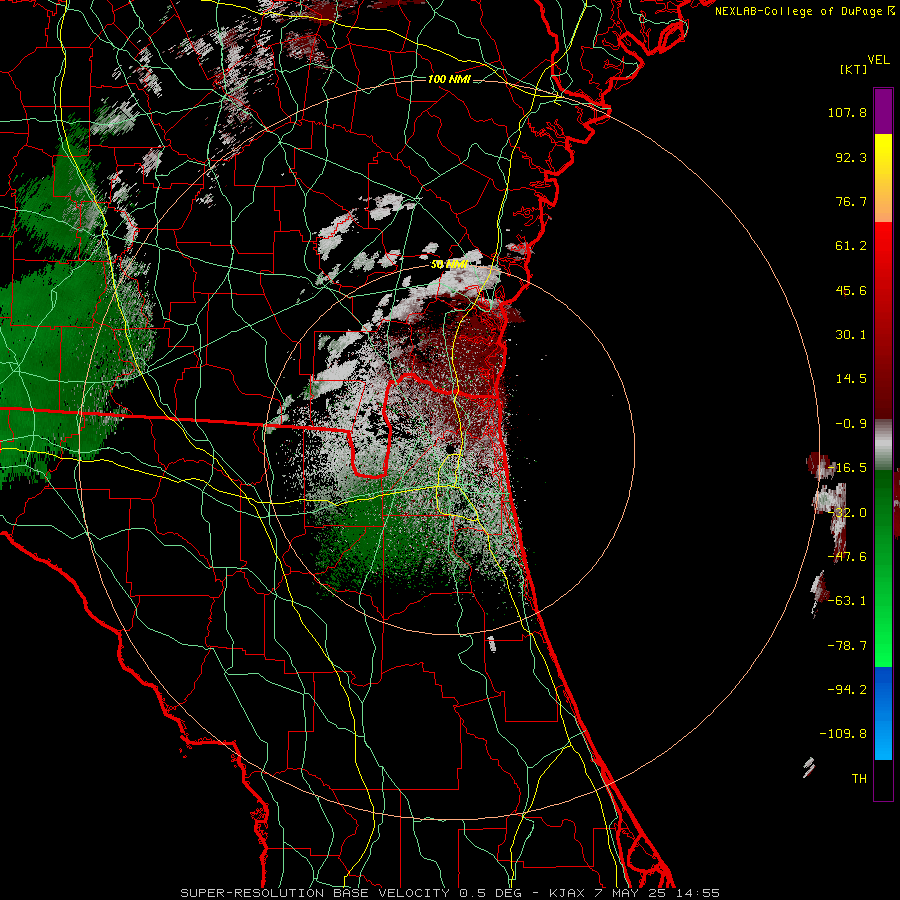Click the 61.2 velocity scale value

pyautogui.click(x=851, y=246)
